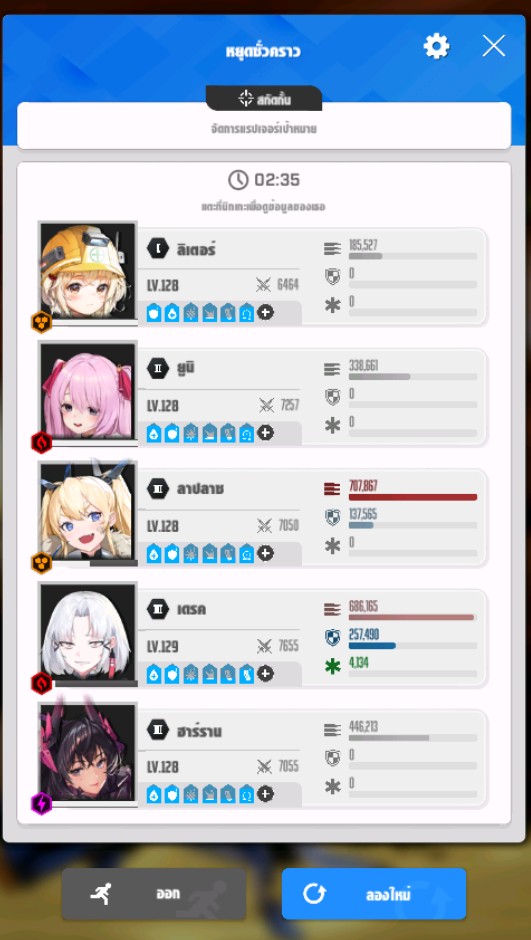This screenshot has width=531, height=940.
Task: Click plus icon in Liter's equipment row
Action: point(266,312)
